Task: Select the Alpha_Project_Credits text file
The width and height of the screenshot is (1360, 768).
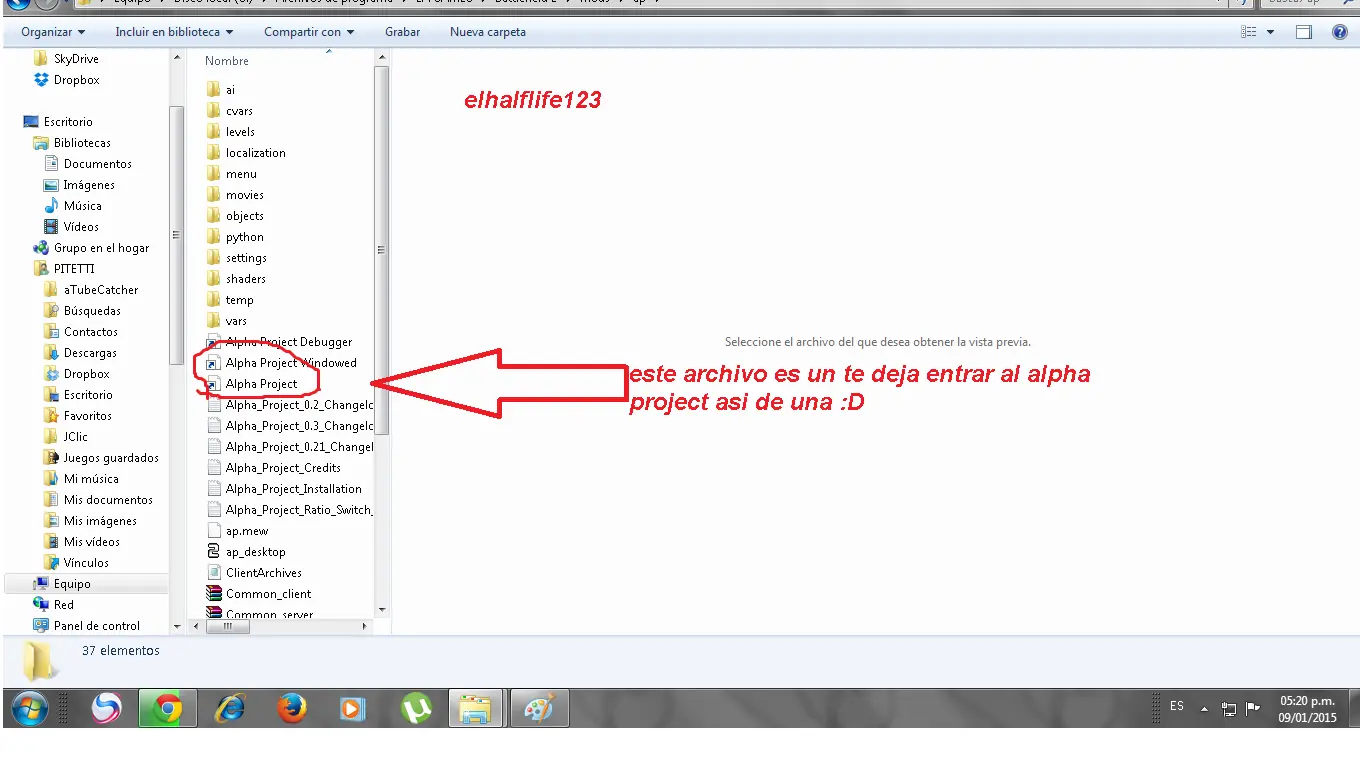Action: click(x=283, y=468)
